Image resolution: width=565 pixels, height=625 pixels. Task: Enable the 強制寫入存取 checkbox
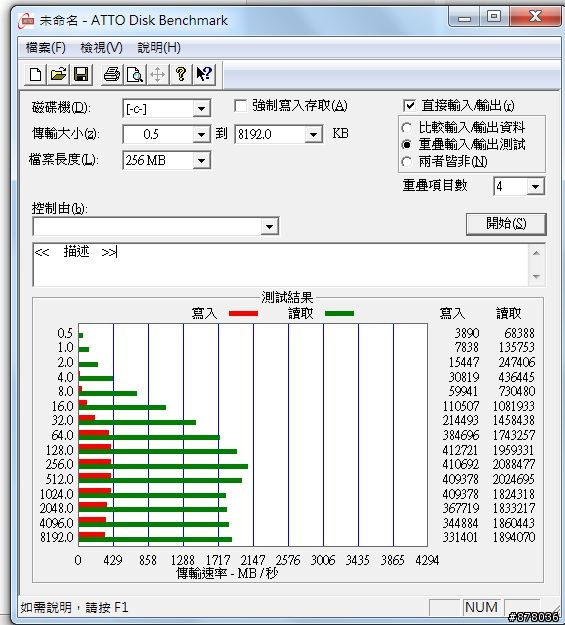coord(240,106)
